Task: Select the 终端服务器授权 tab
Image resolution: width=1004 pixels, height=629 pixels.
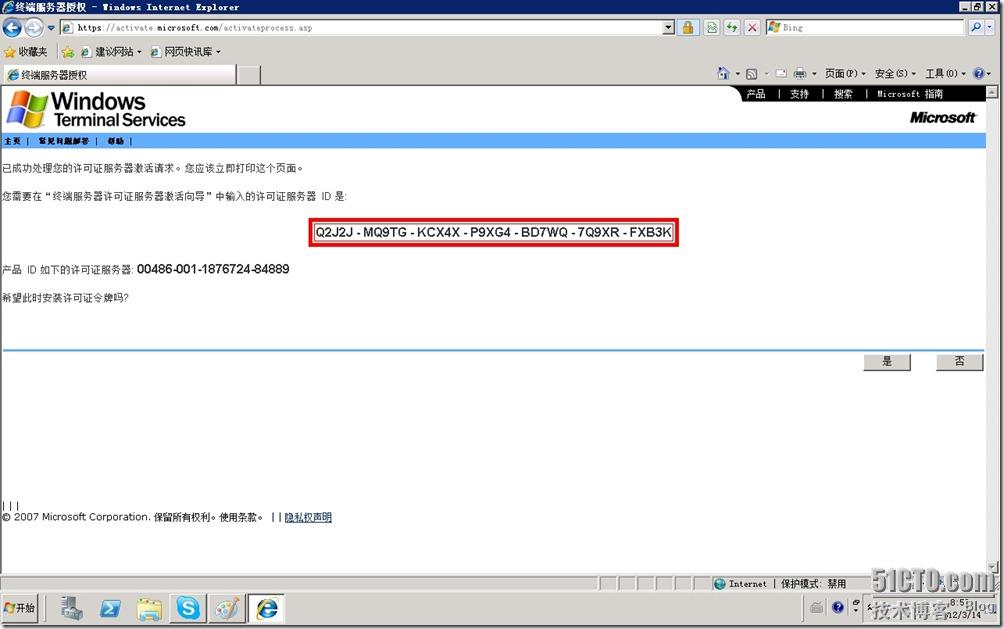Action: (x=119, y=75)
